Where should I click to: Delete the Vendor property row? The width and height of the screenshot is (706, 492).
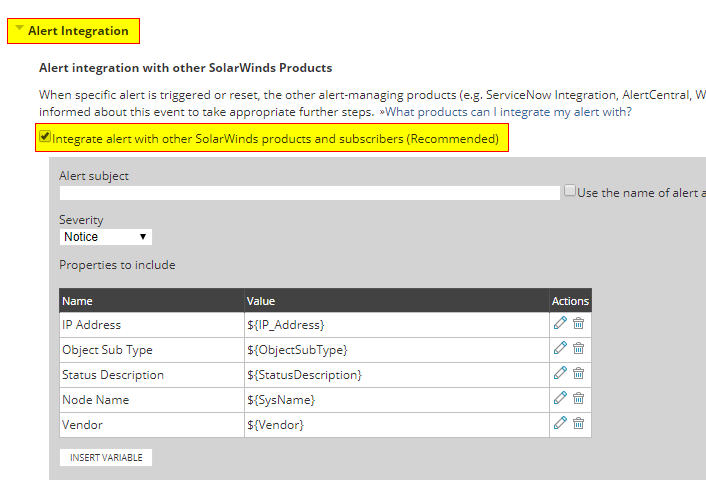(578, 424)
